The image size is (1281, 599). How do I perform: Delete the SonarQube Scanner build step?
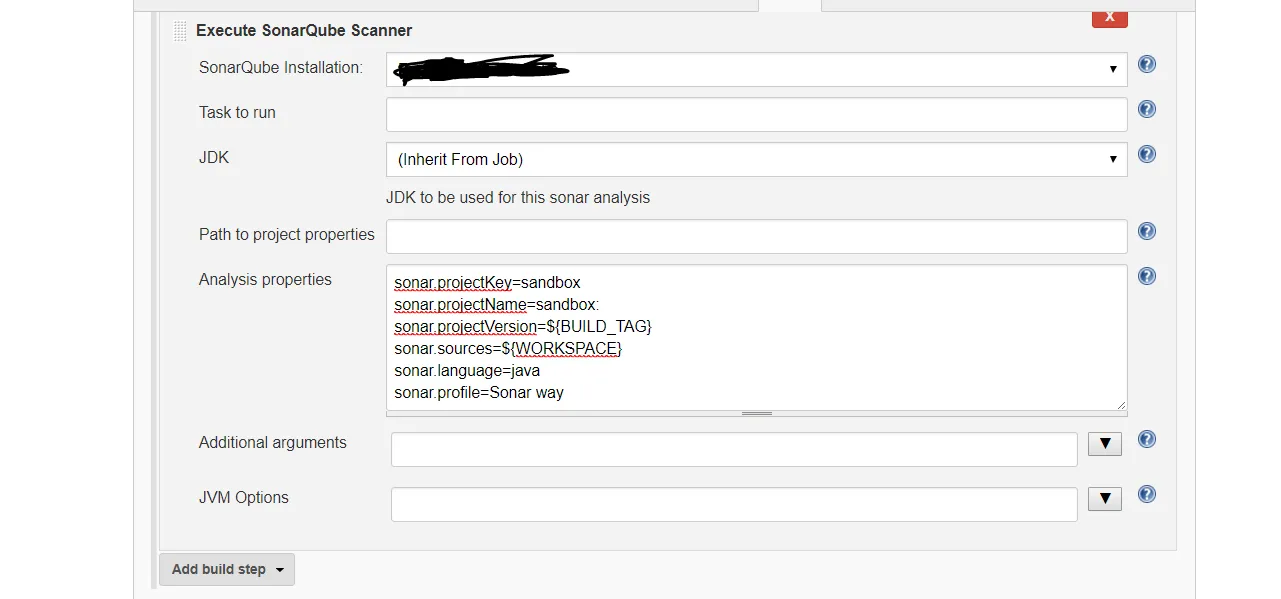(x=1110, y=17)
